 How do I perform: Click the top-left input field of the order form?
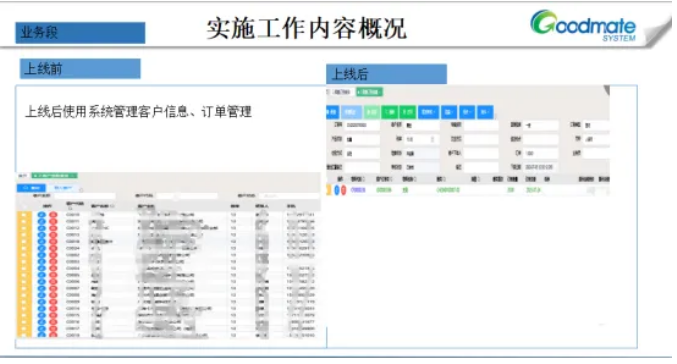(362, 125)
